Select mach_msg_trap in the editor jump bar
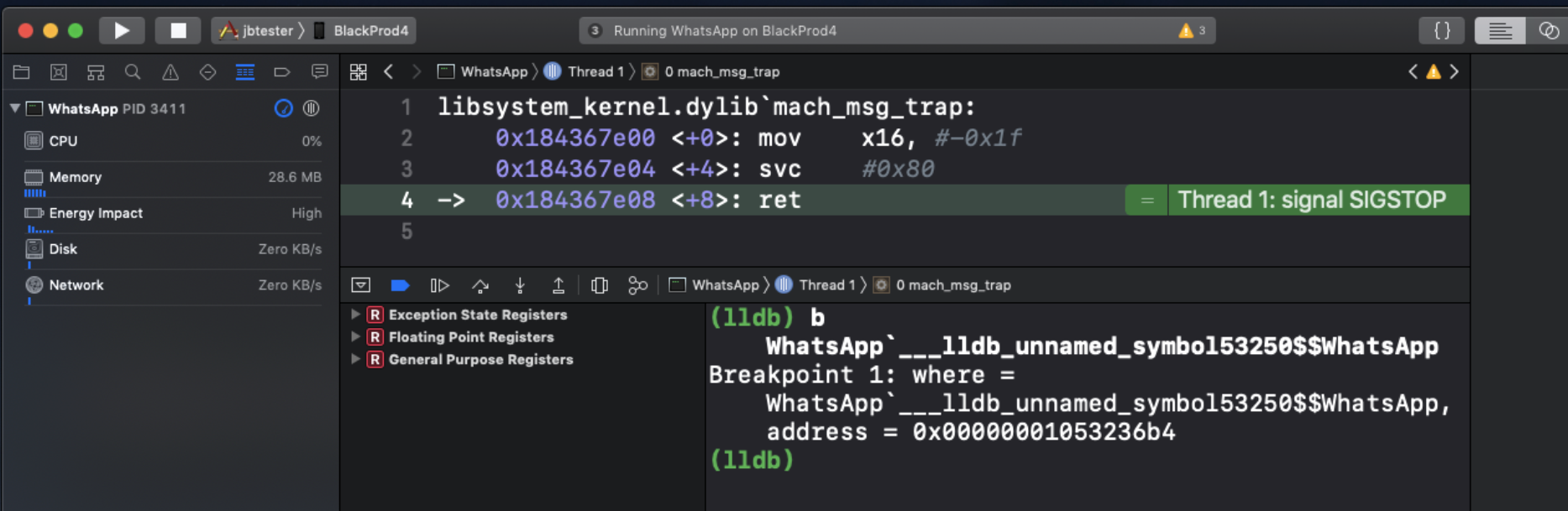1568x511 pixels. coord(711,72)
